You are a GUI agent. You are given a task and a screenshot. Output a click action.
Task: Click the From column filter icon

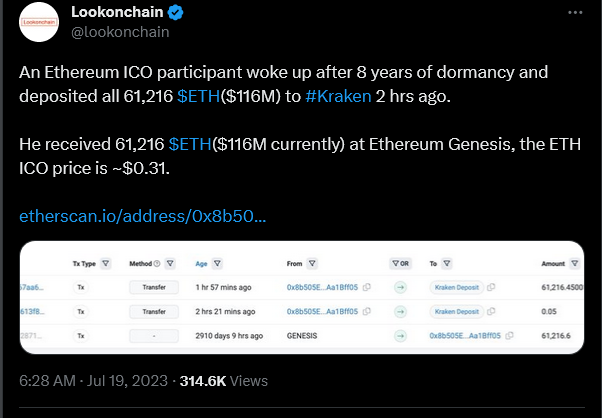pyautogui.click(x=312, y=264)
